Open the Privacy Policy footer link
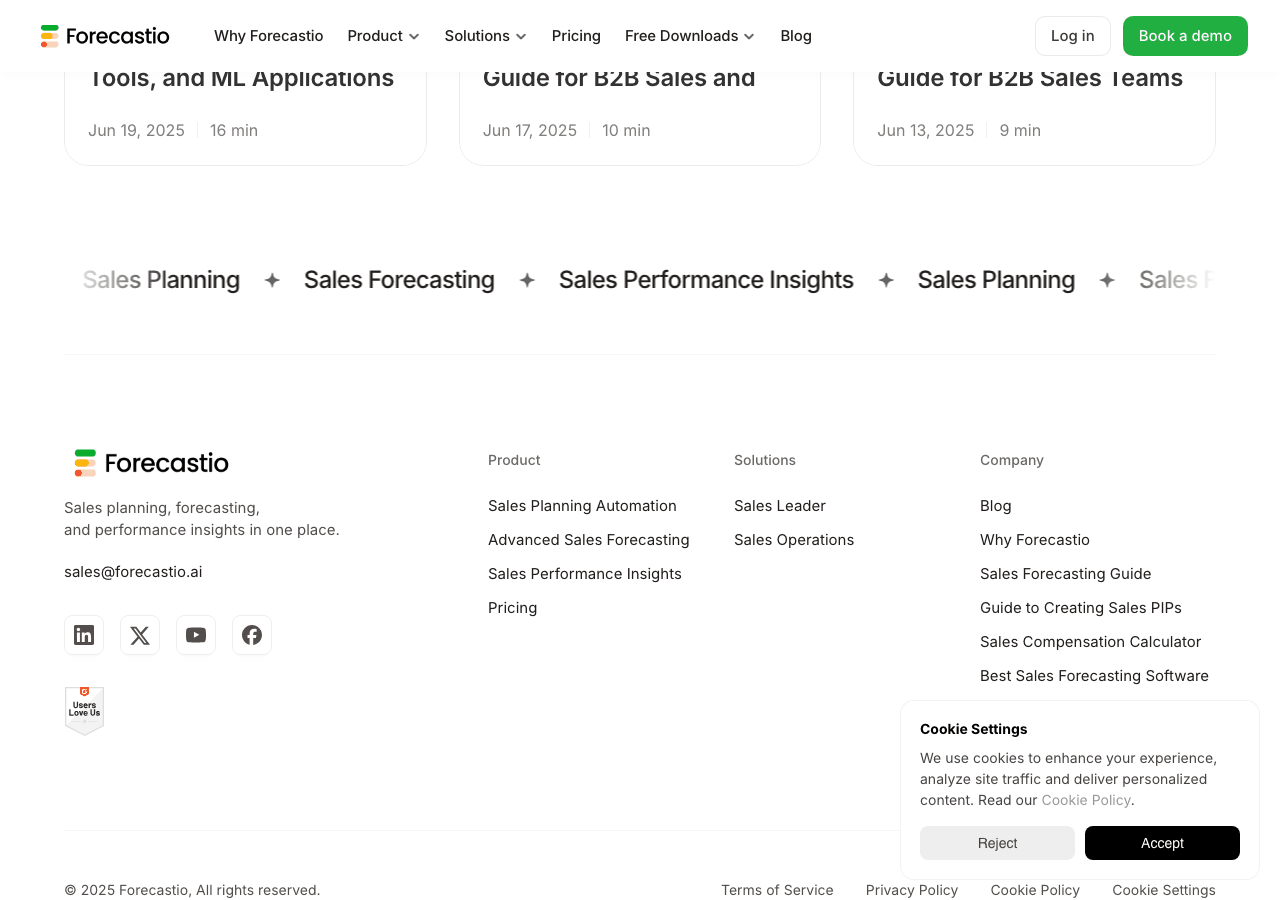 point(912,890)
